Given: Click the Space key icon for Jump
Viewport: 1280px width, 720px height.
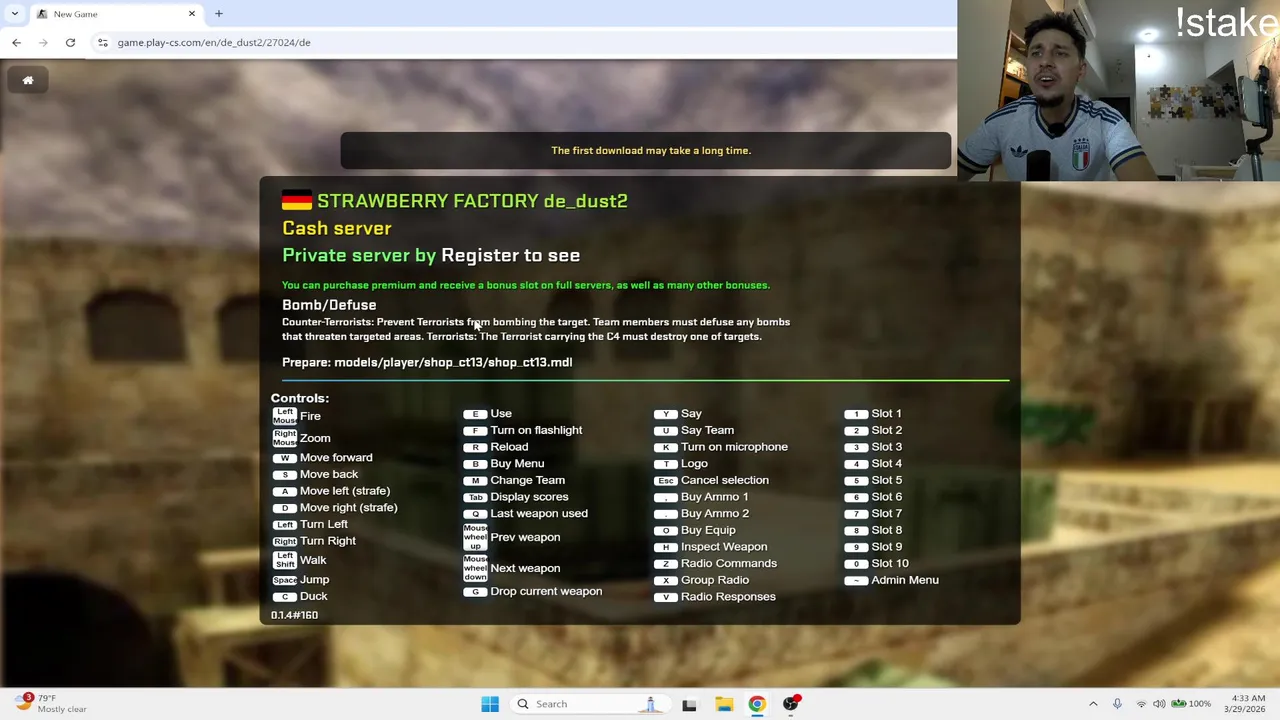Looking at the screenshot, I should (284, 580).
